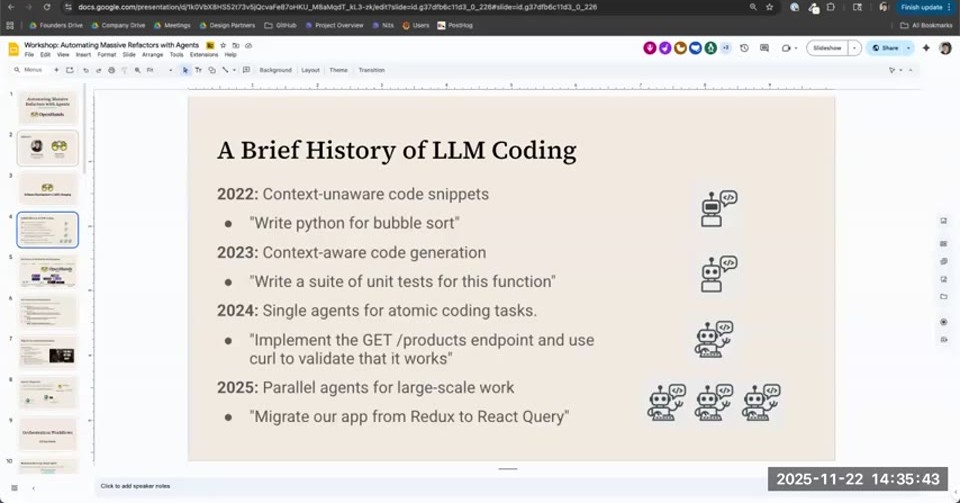This screenshot has height=503, width=960.
Task: Select slide 7 thumbnail
Action: 48,352
